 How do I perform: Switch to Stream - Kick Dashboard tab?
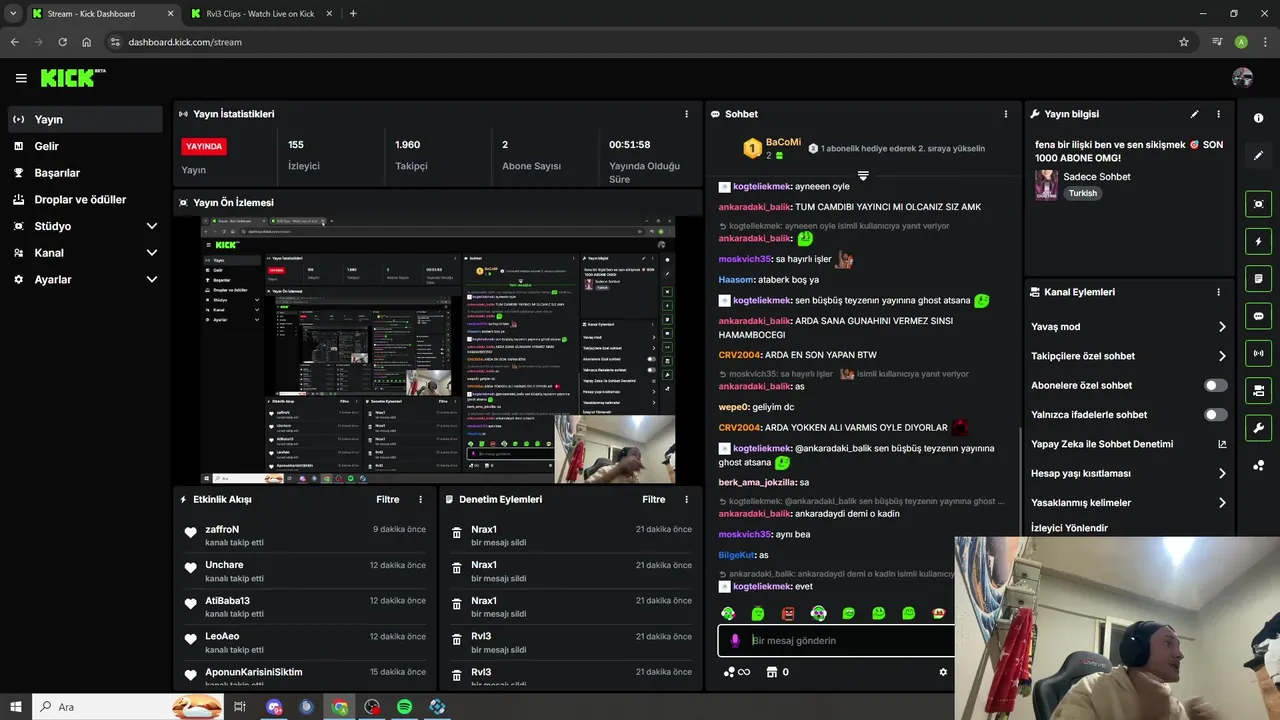pyautogui.click(x=102, y=14)
